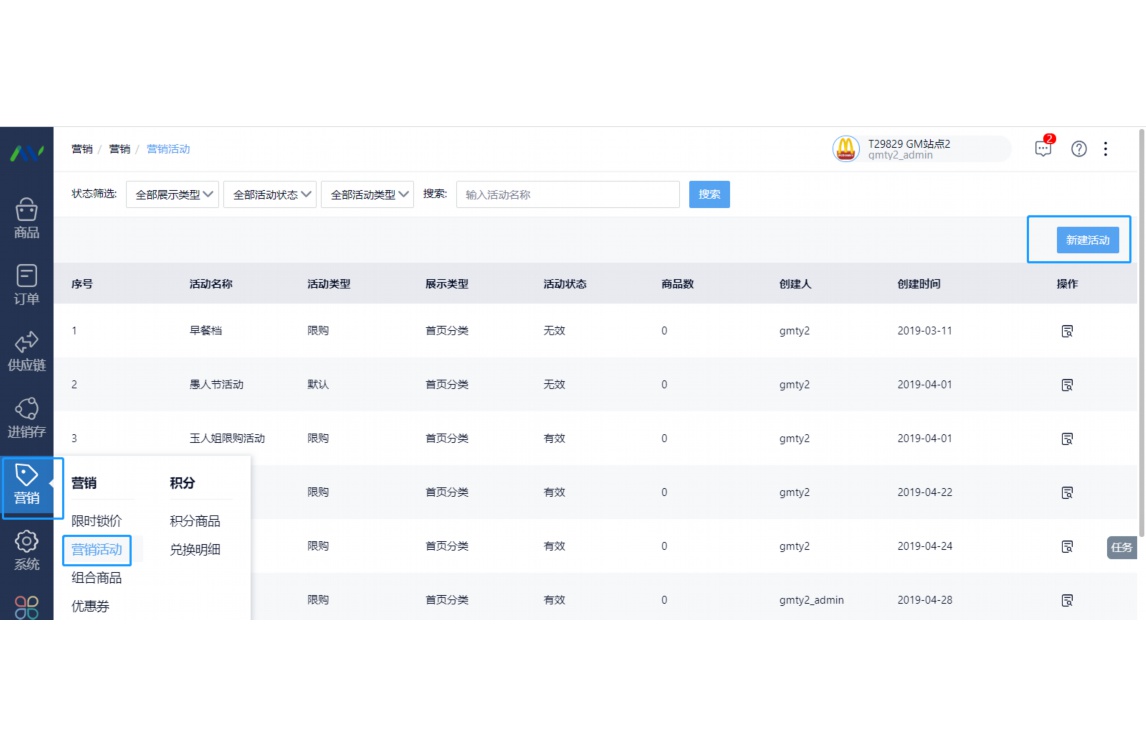Click the 新建活动 button
The width and height of the screenshot is (1146, 746).
(1086, 239)
